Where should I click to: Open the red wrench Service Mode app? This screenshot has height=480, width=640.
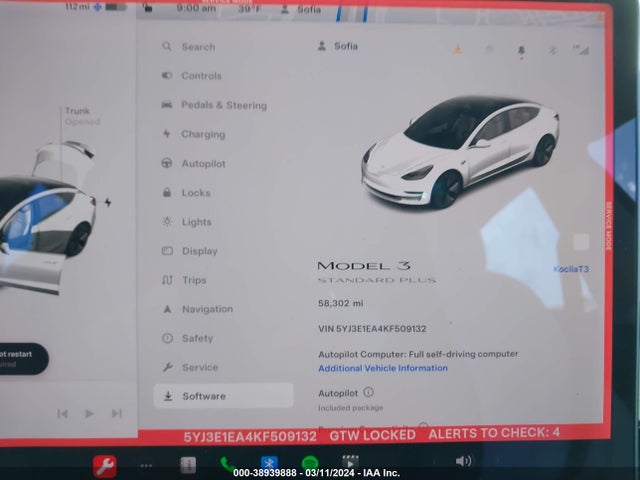pos(105,466)
